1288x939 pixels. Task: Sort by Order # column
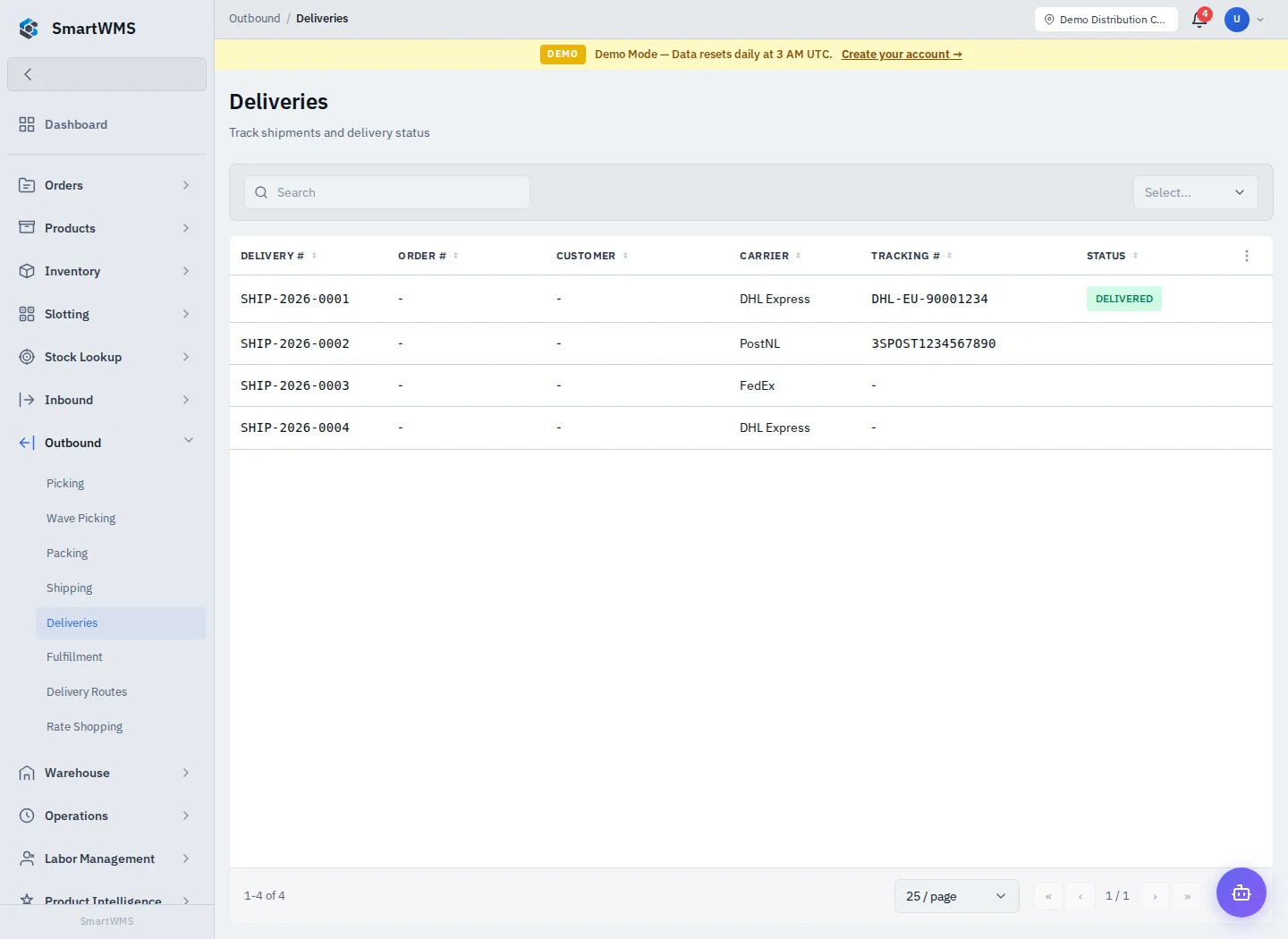click(428, 256)
